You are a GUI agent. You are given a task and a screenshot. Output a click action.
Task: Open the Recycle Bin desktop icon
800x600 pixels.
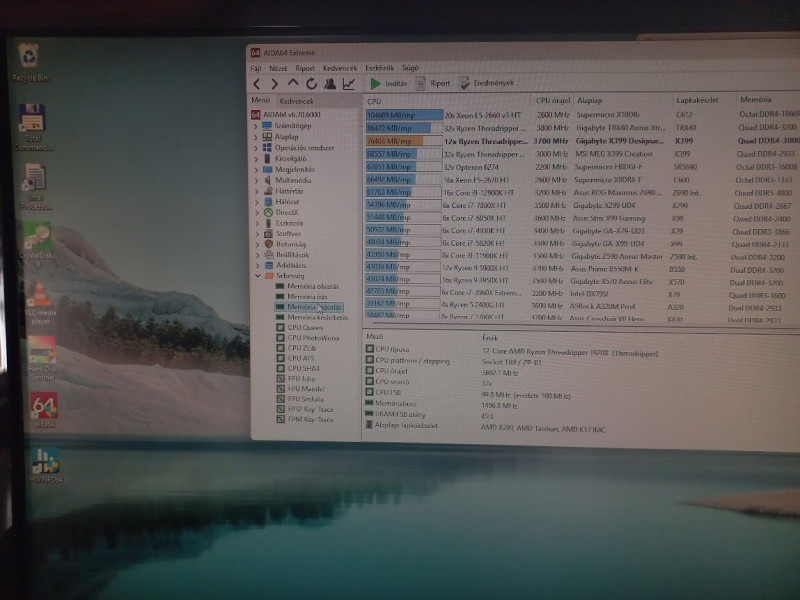click(30, 63)
